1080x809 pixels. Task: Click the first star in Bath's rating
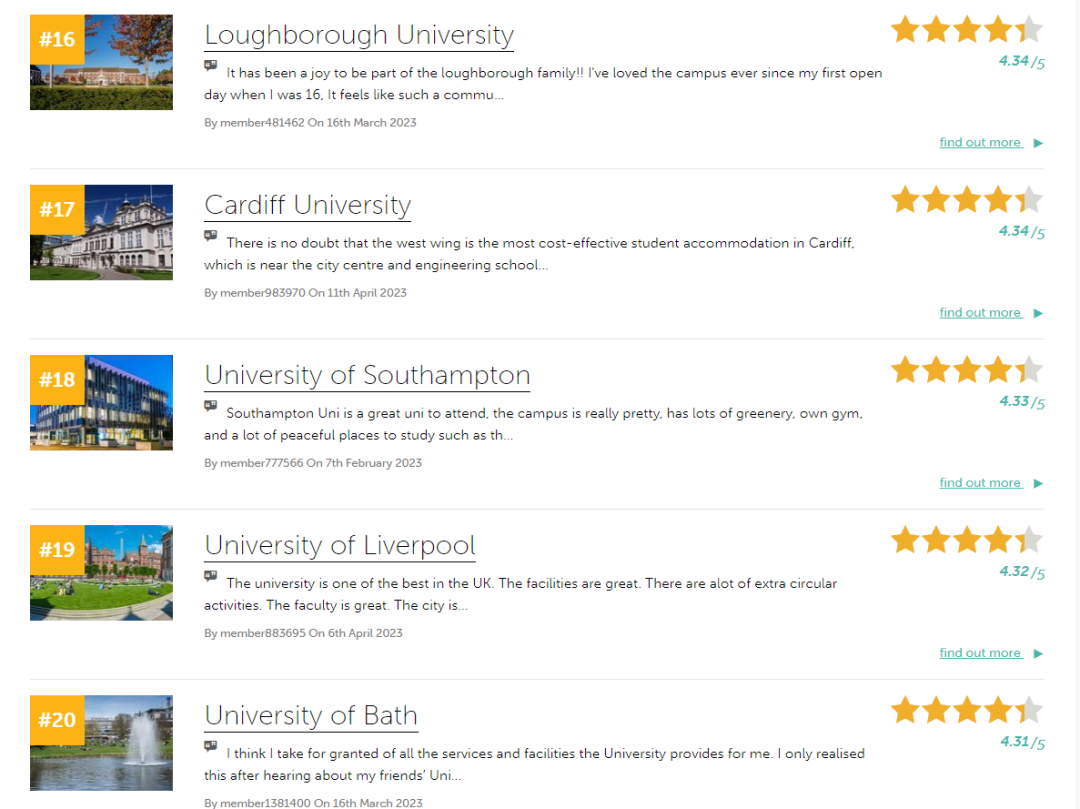coord(906,710)
